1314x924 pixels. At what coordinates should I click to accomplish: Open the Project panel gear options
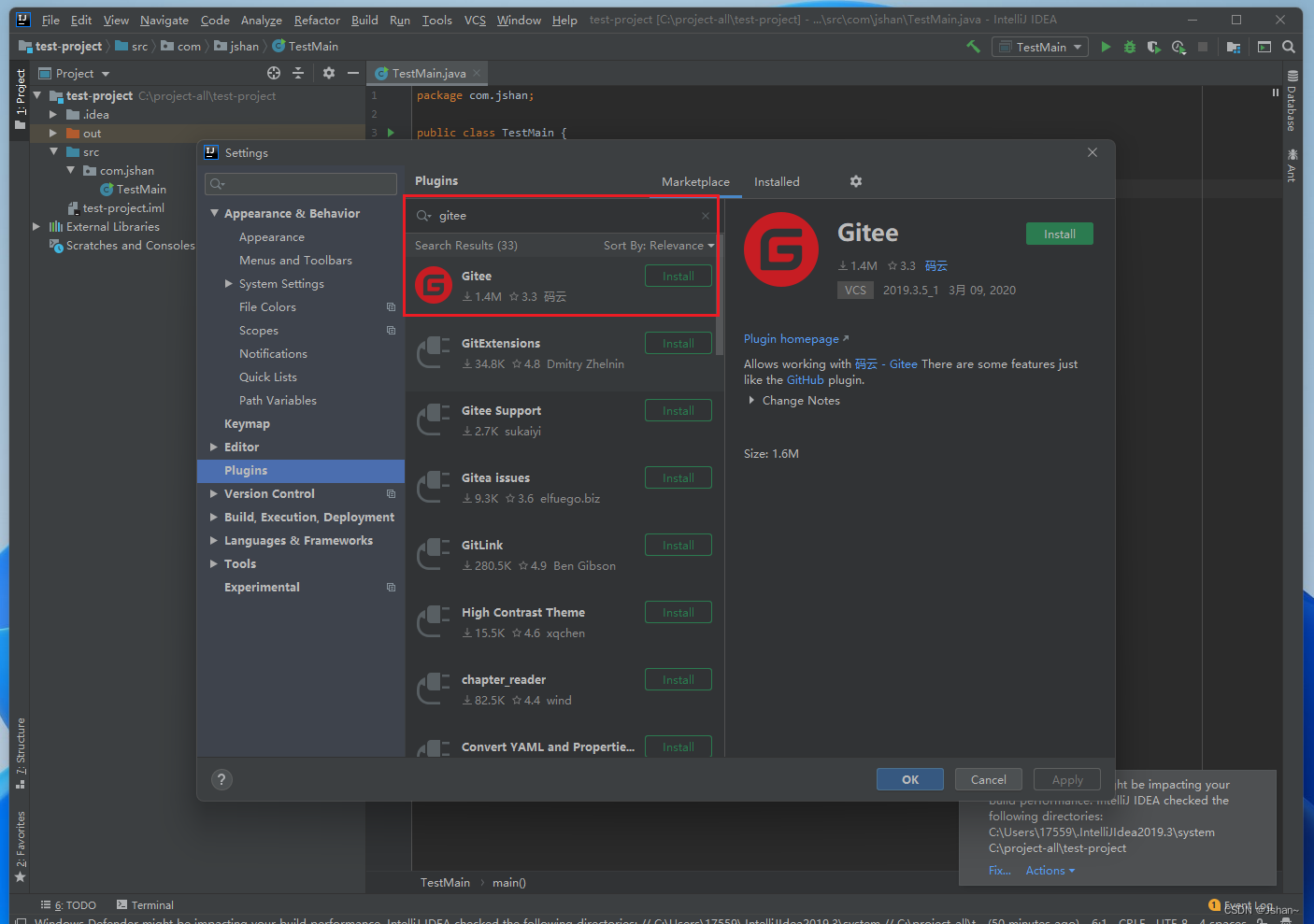click(x=329, y=73)
